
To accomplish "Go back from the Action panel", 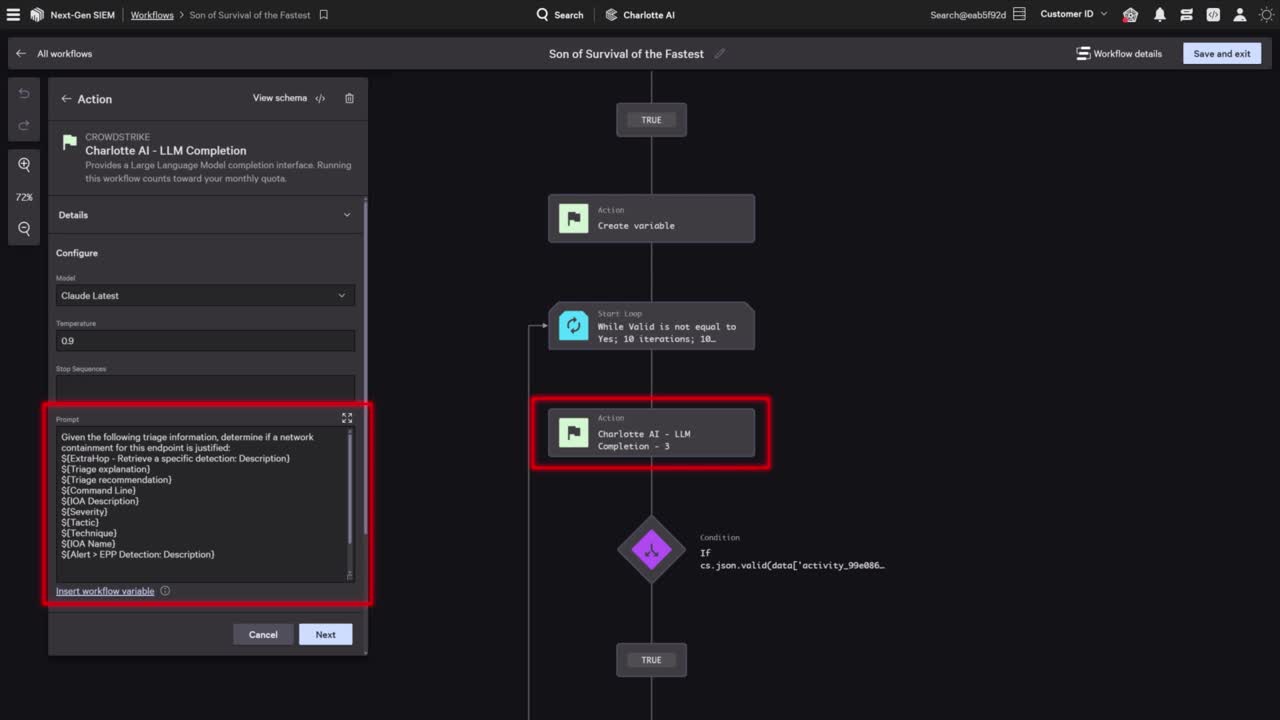I will tap(66, 99).
